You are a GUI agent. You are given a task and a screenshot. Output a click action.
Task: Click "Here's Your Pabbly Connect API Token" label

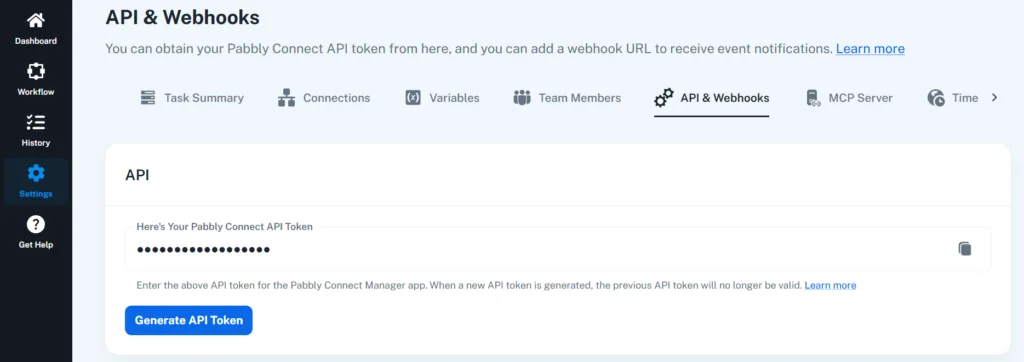coord(225,227)
